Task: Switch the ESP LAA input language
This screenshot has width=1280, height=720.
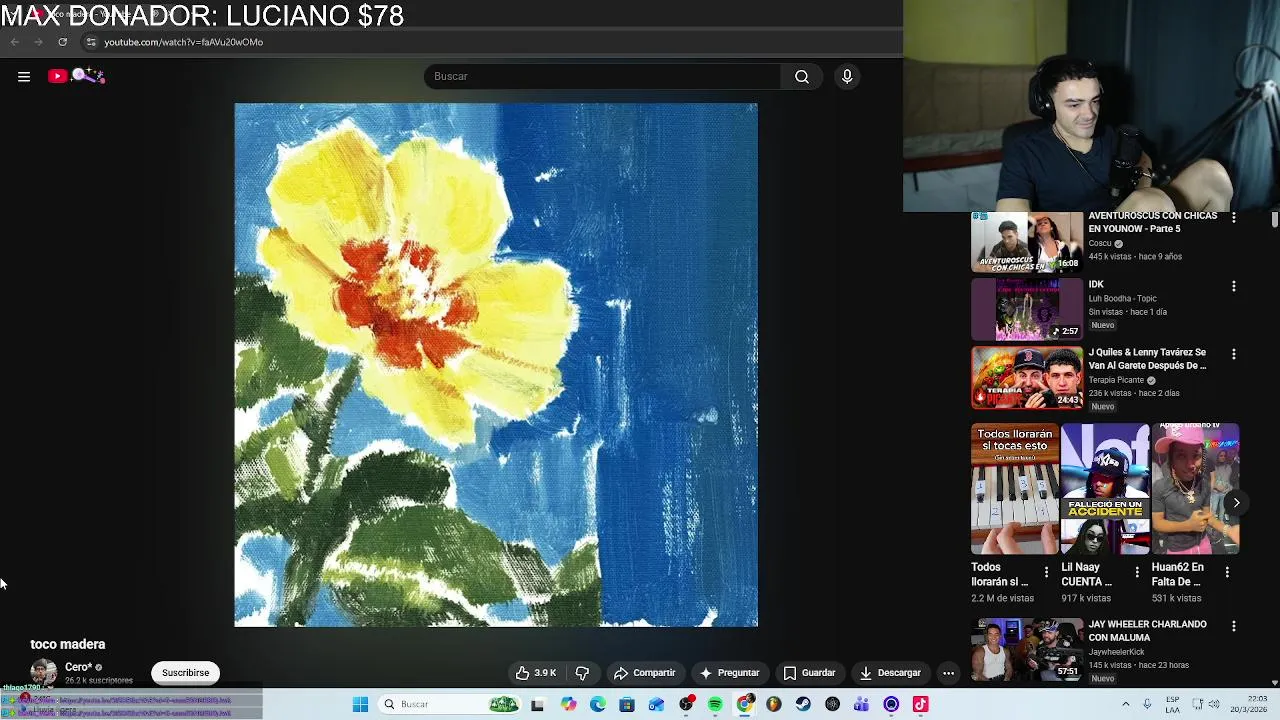Action: (1172, 705)
